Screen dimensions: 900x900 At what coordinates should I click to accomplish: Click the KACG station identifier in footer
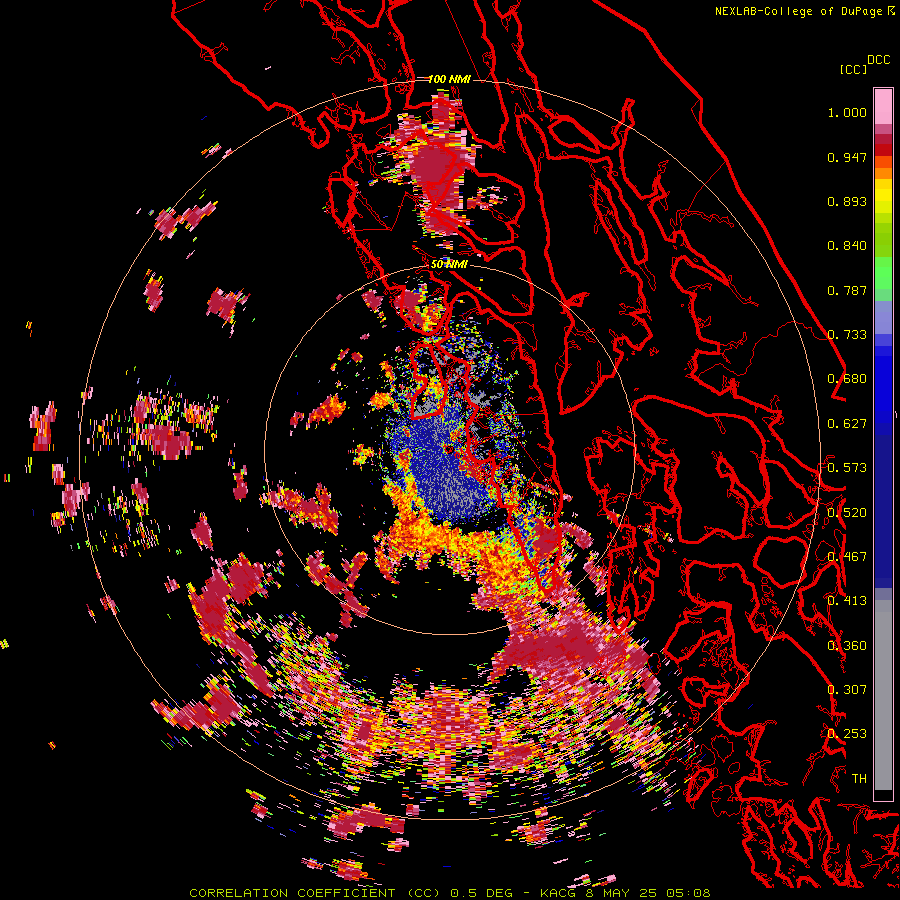click(558, 893)
